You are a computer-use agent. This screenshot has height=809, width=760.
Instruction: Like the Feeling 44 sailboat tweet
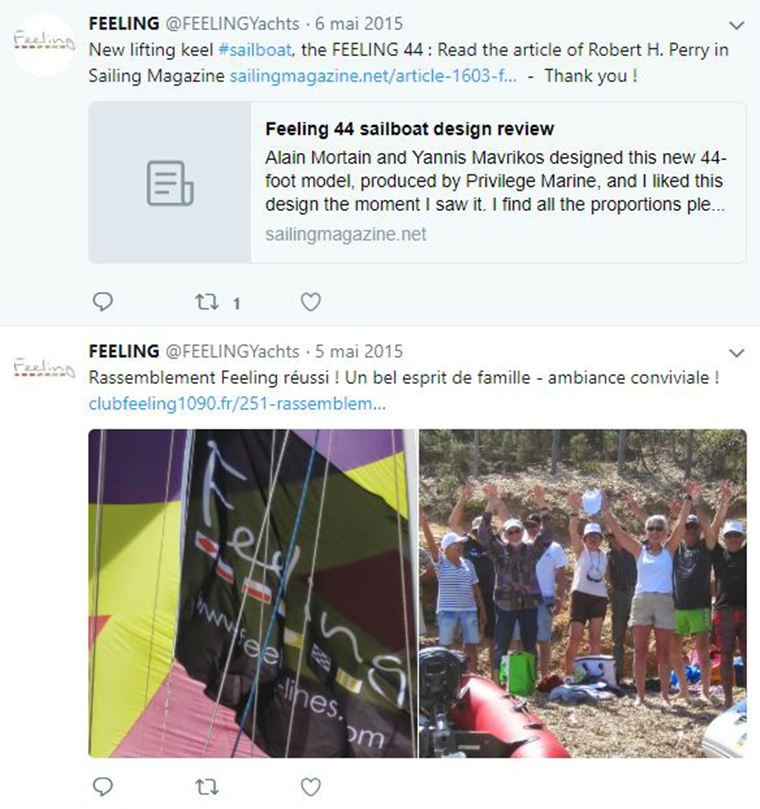311,301
